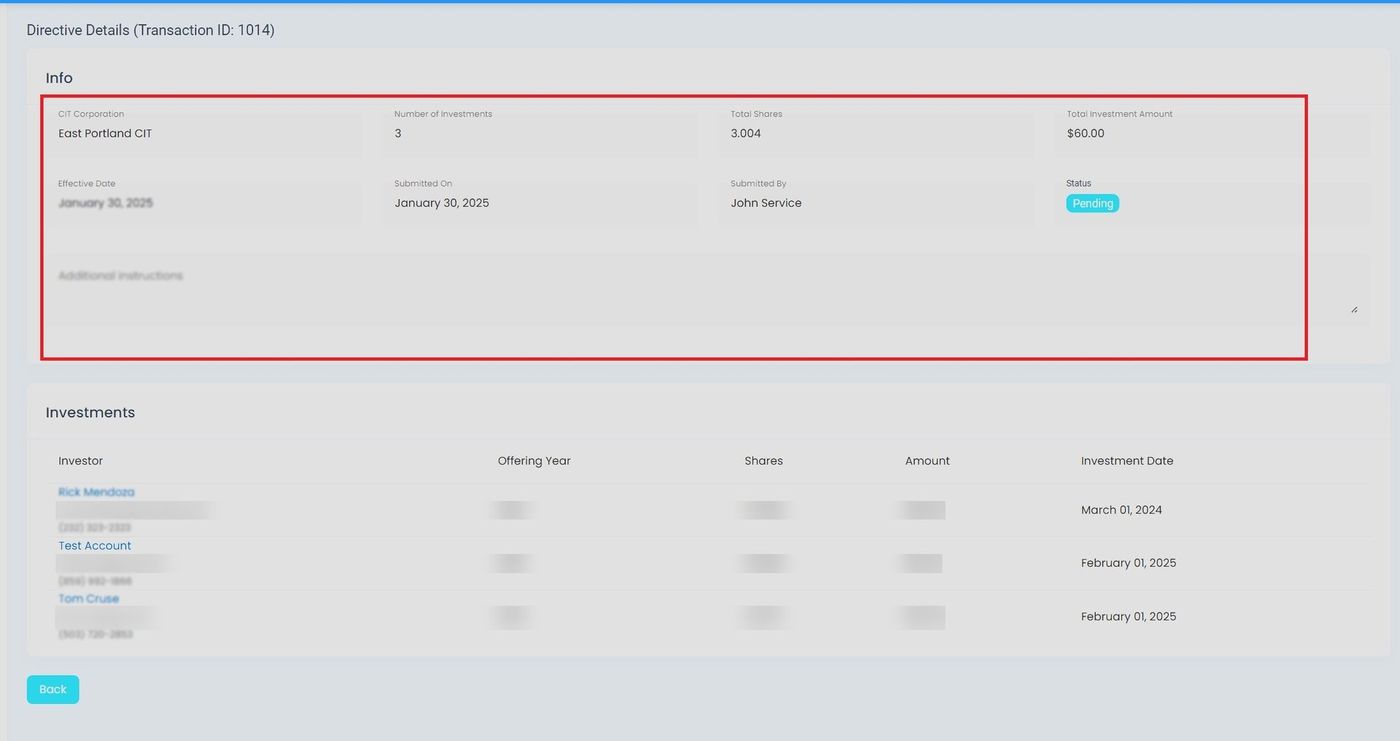Click the Amount column header
This screenshot has width=1400, height=741.
pyautogui.click(x=927, y=461)
